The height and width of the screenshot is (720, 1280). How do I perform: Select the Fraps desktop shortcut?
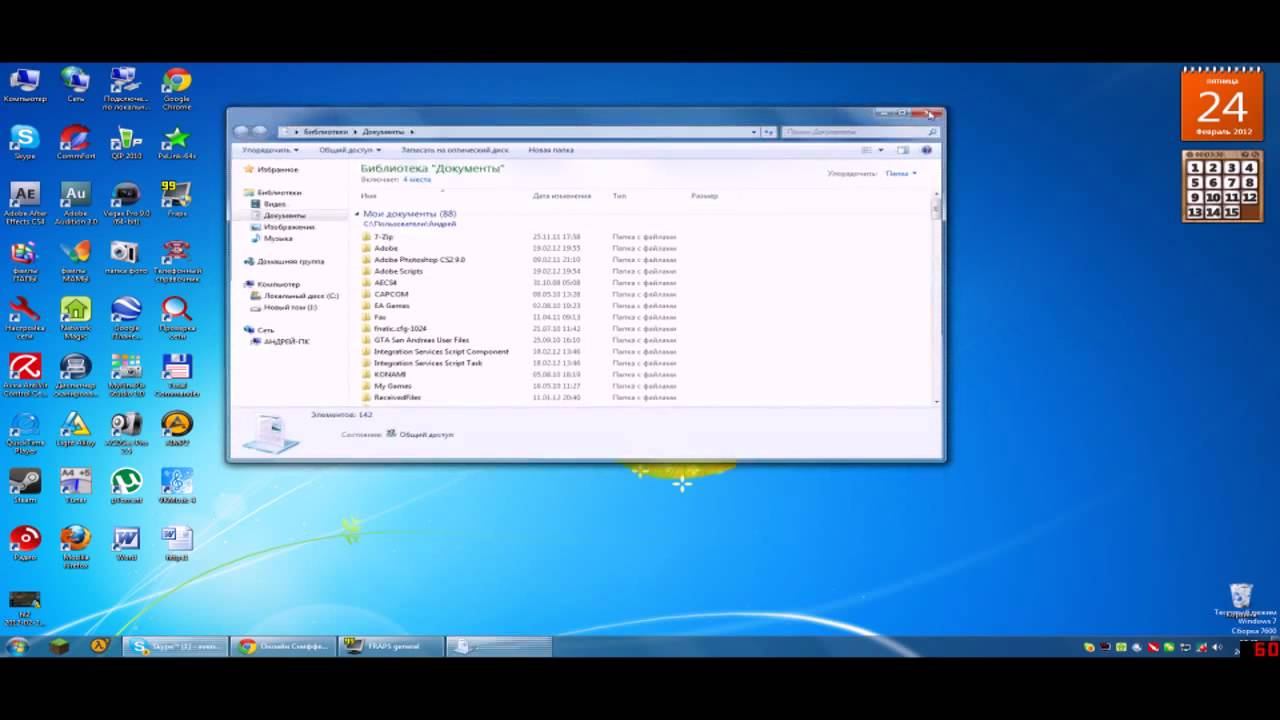[x=177, y=198]
